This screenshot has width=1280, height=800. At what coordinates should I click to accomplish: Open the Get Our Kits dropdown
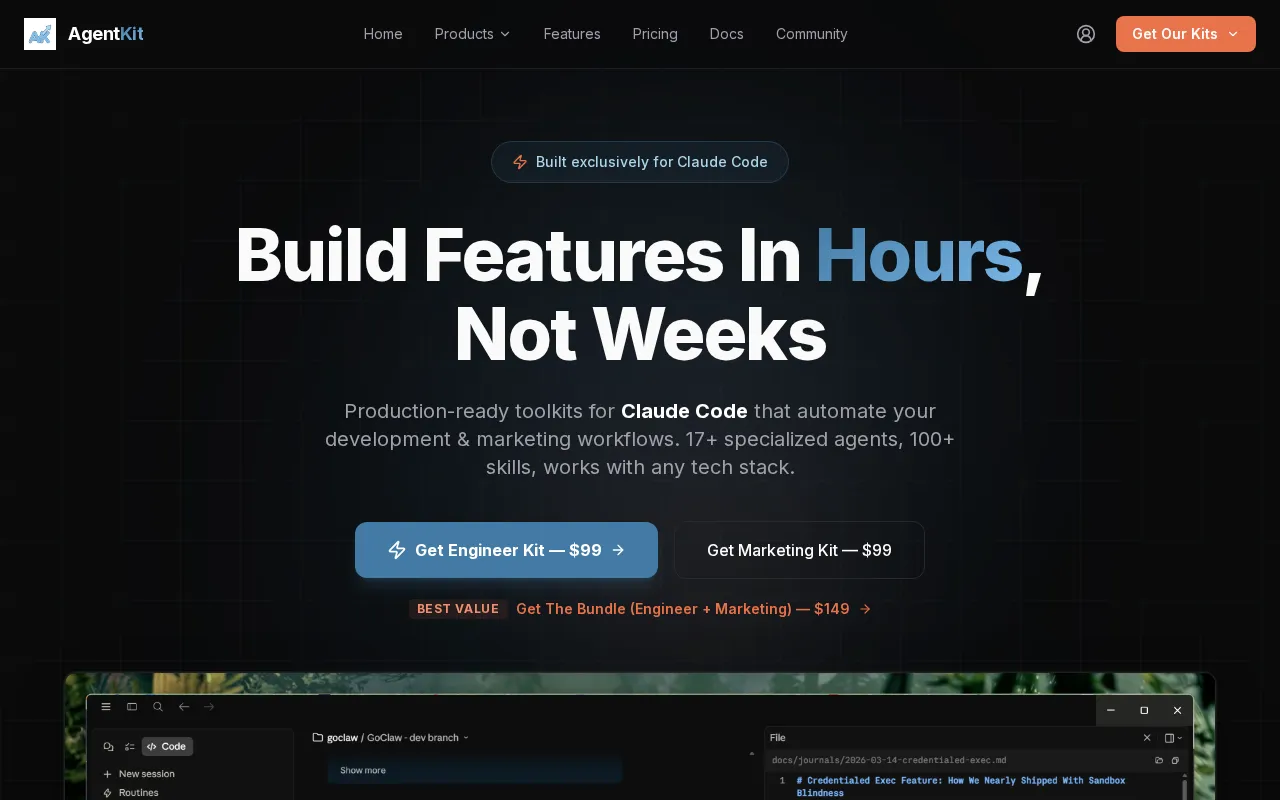click(x=1186, y=34)
